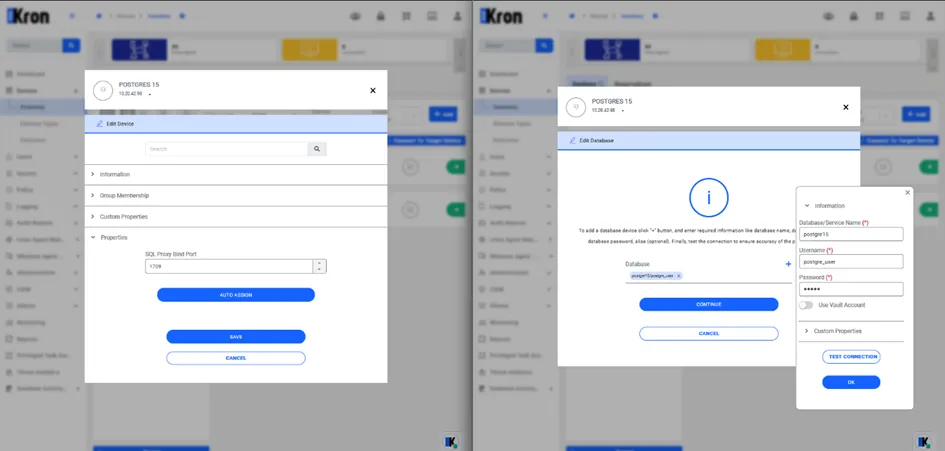Image resolution: width=945 pixels, height=451 pixels.
Task: Click the SQL Proxy Bind Port field
Action: [229, 266]
